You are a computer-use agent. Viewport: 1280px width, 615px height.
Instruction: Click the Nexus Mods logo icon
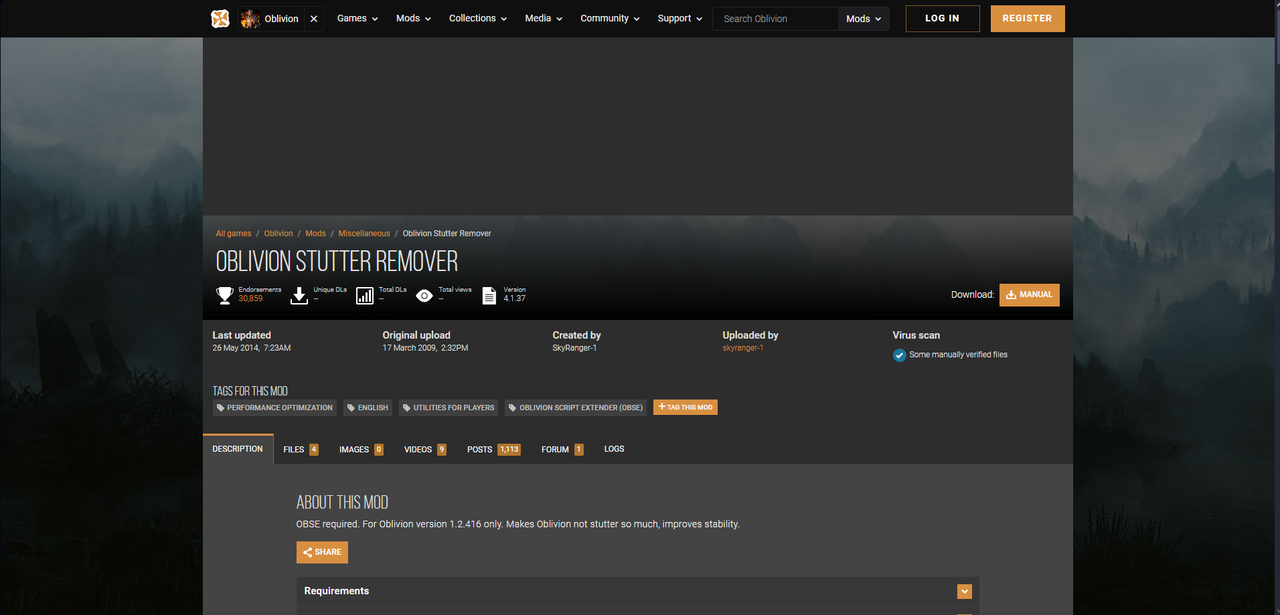tap(220, 18)
